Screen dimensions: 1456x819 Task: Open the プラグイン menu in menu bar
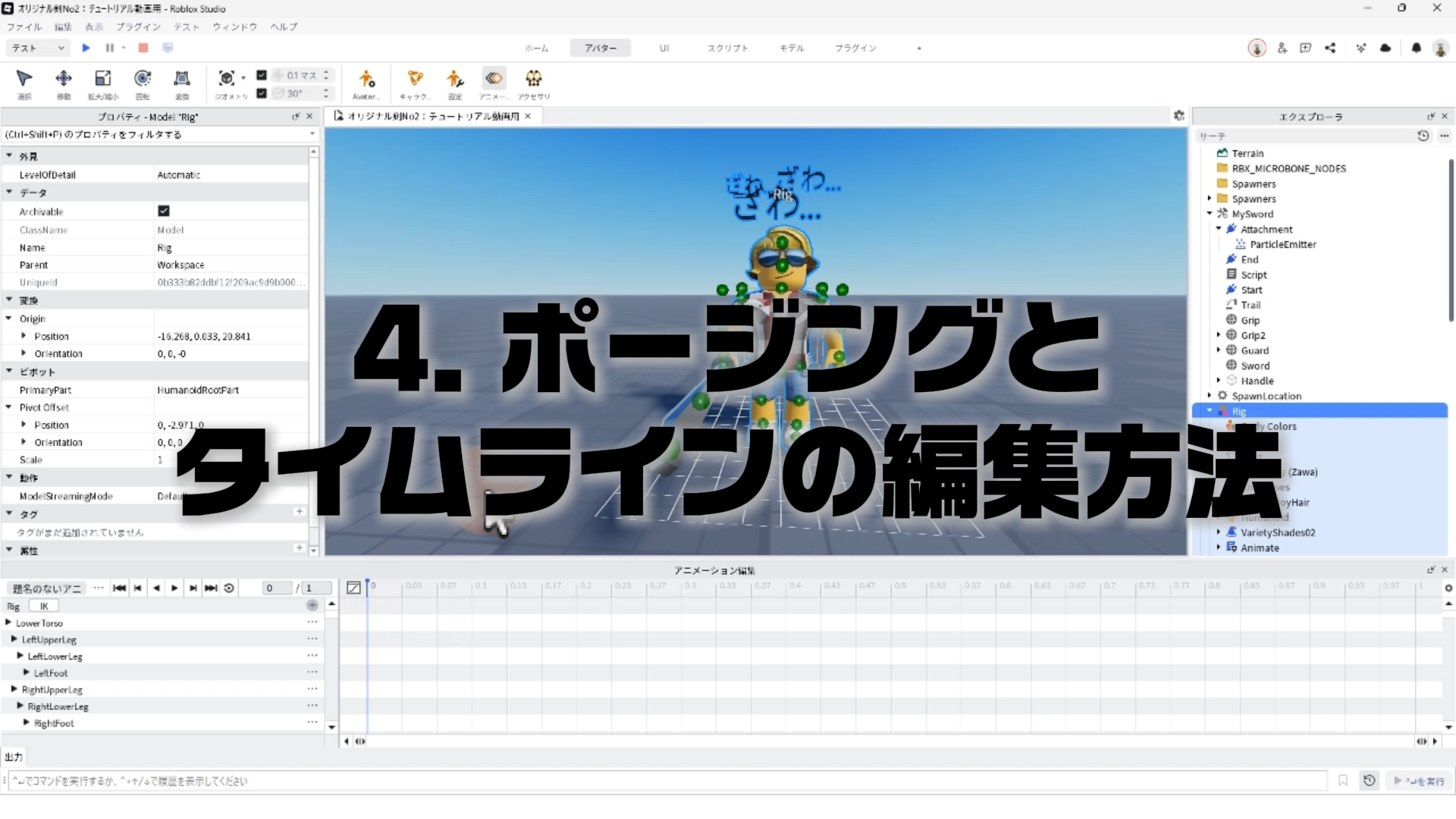click(138, 27)
